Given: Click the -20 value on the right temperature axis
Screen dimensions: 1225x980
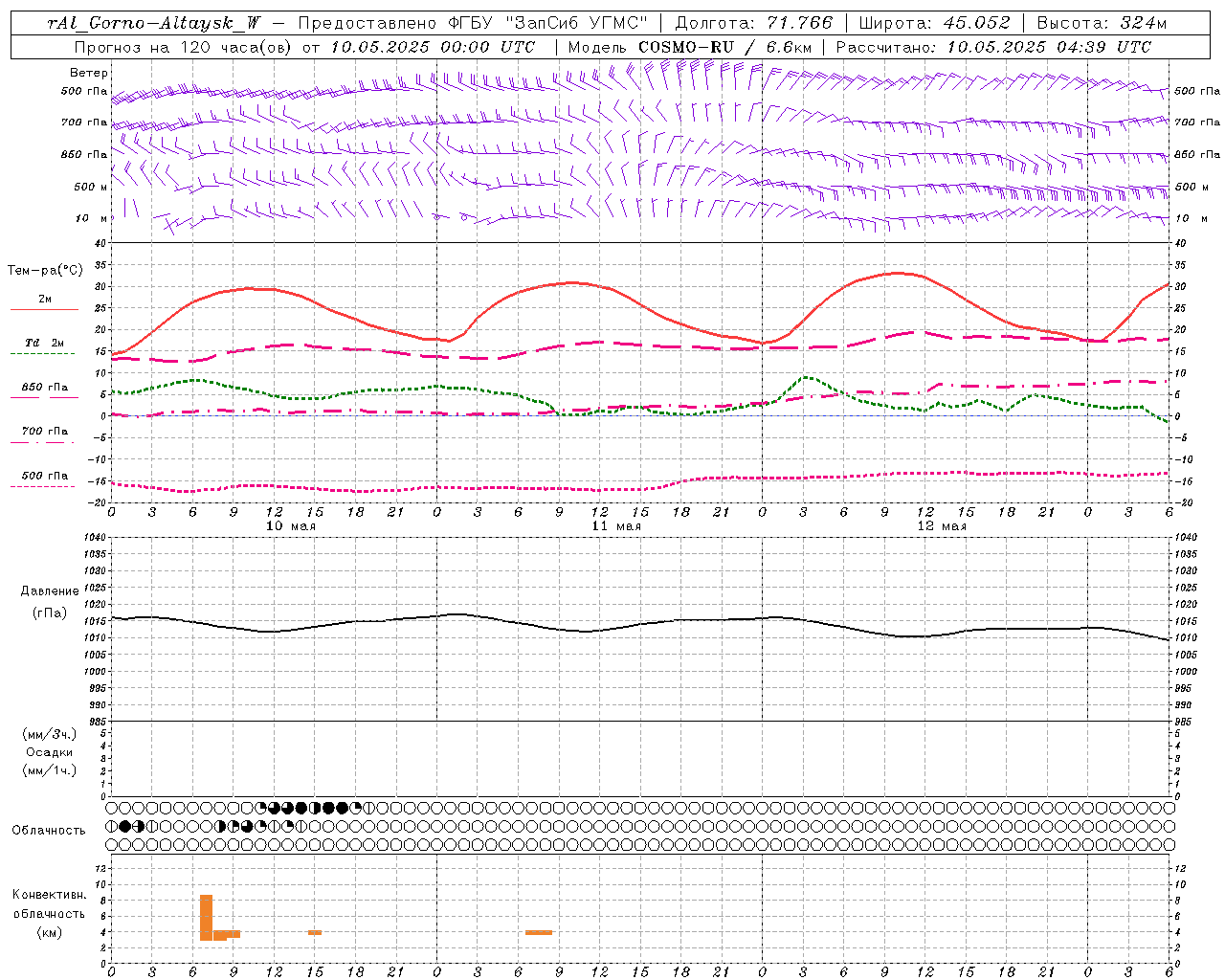Looking at the screenshot, I should (1183, 502).
